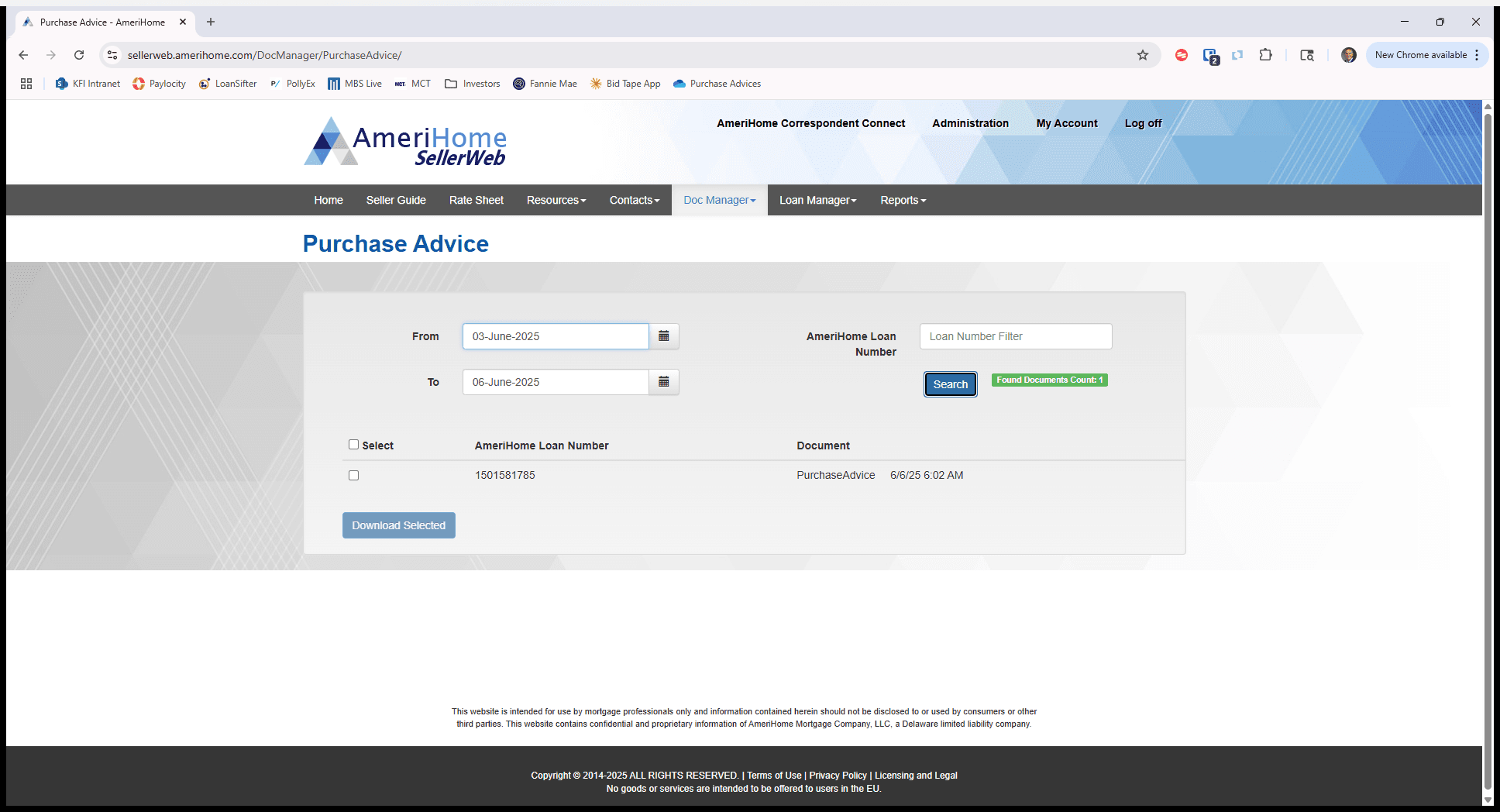
Task: View site information in address bar
Action: coord(112,55)
